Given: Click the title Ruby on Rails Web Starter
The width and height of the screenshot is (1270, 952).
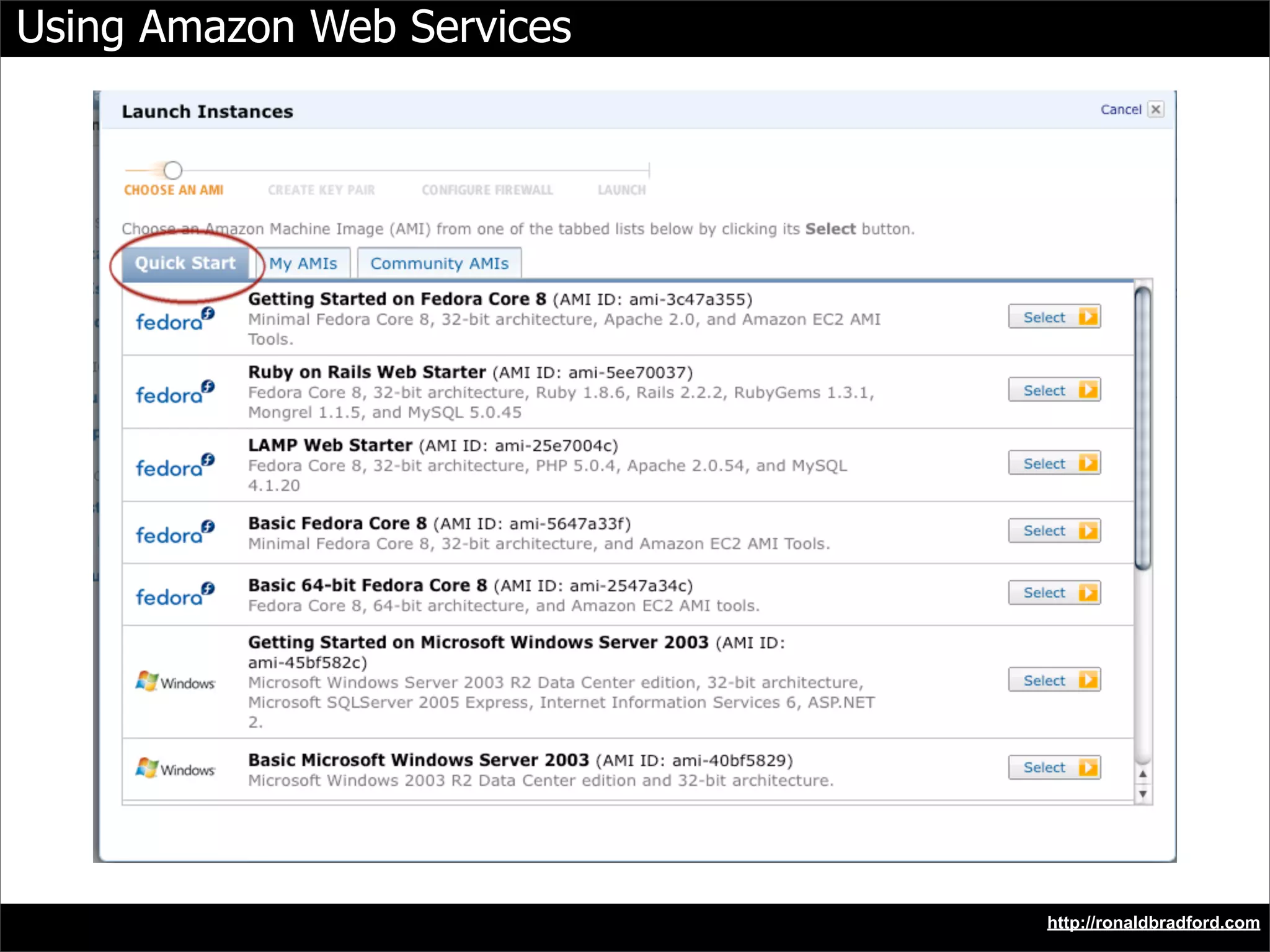Looking at the screenshot, I should (x=366, y=372).
